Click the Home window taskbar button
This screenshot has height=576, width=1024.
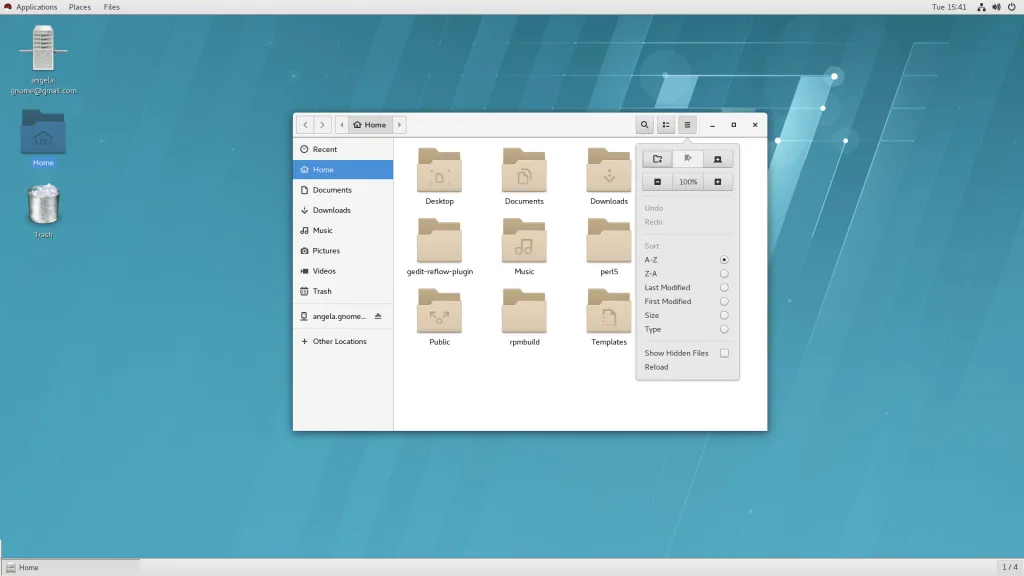(x=71, y=568)
